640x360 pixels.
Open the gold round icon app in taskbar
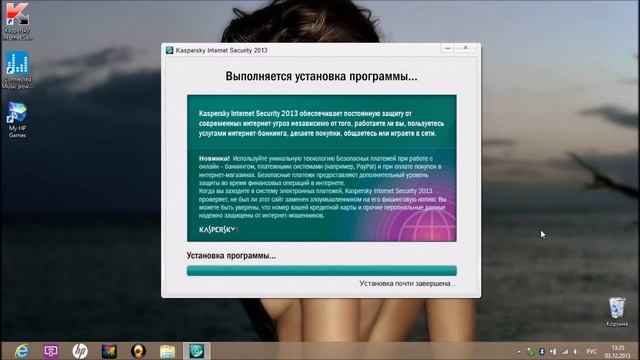tap(138, 351)
